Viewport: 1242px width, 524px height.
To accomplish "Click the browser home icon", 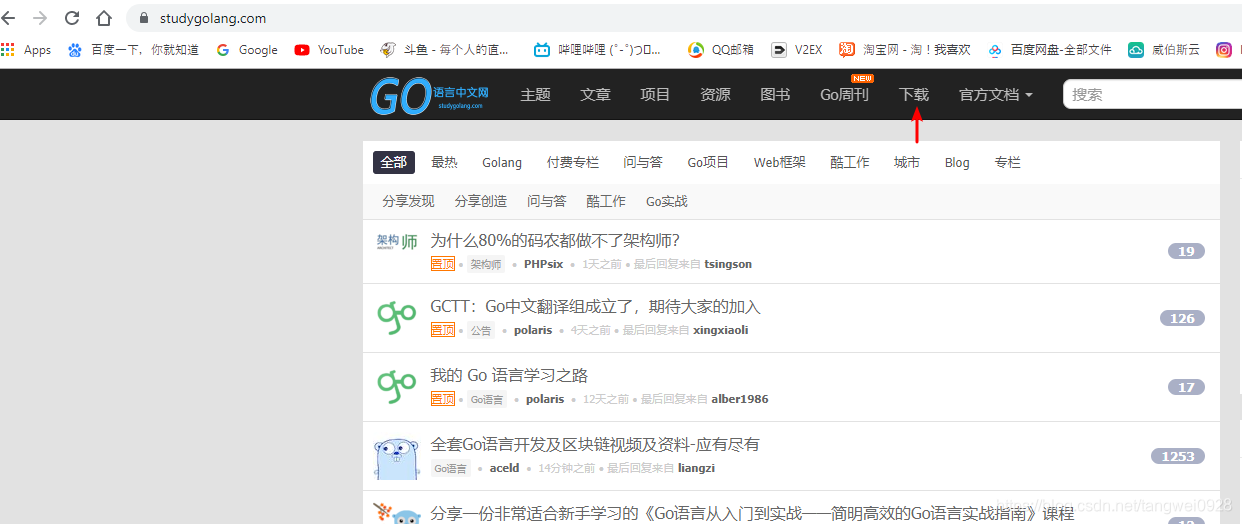I will [104, 18].
